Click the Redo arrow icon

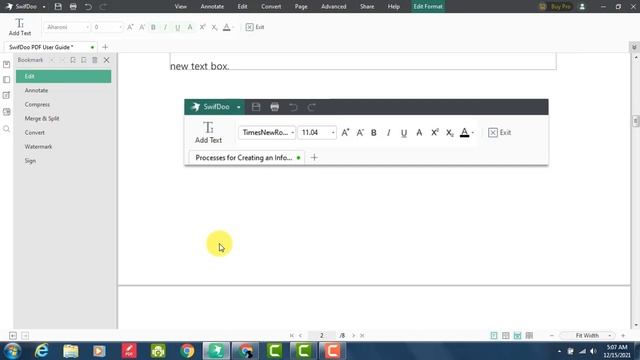tap(103, 7)
